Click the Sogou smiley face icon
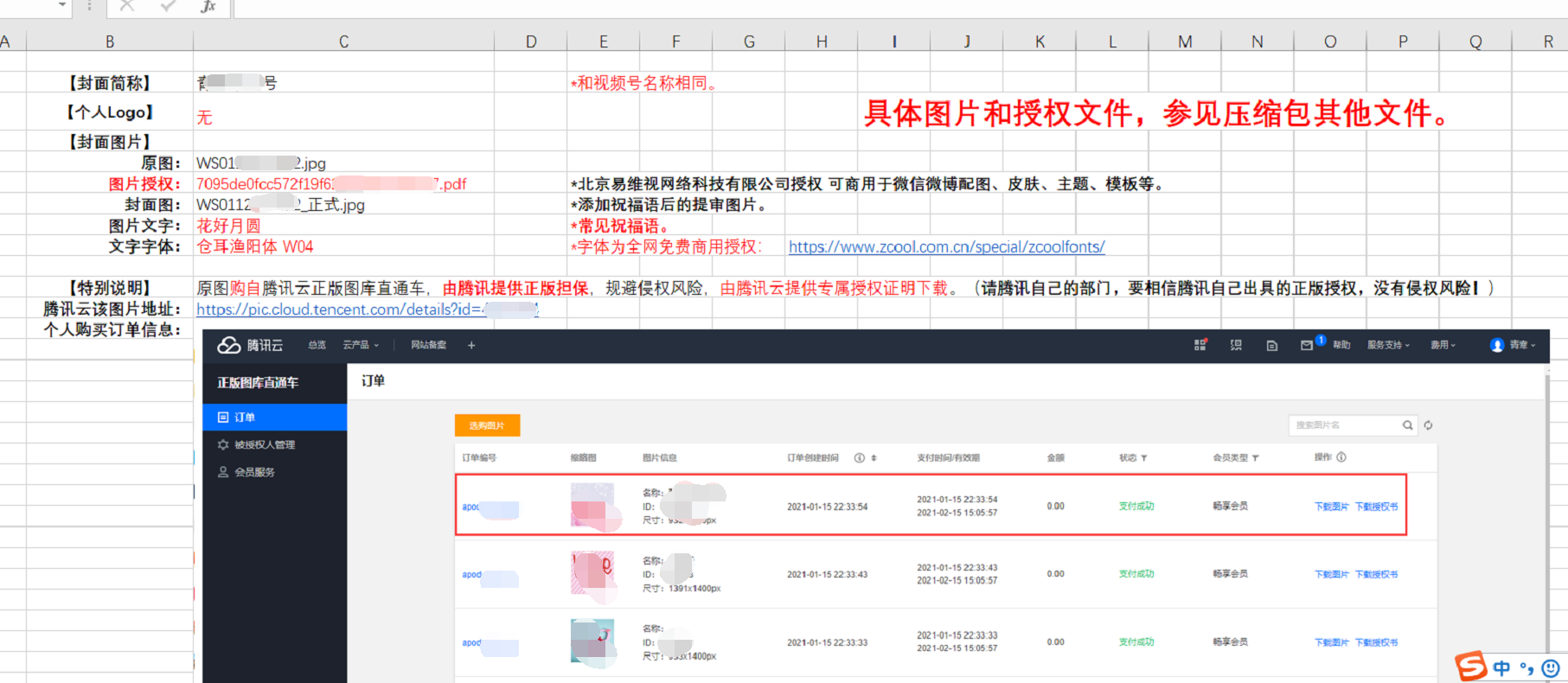Image resolution: width=1568 pixels, height=683 pixels. (1550, 667)
